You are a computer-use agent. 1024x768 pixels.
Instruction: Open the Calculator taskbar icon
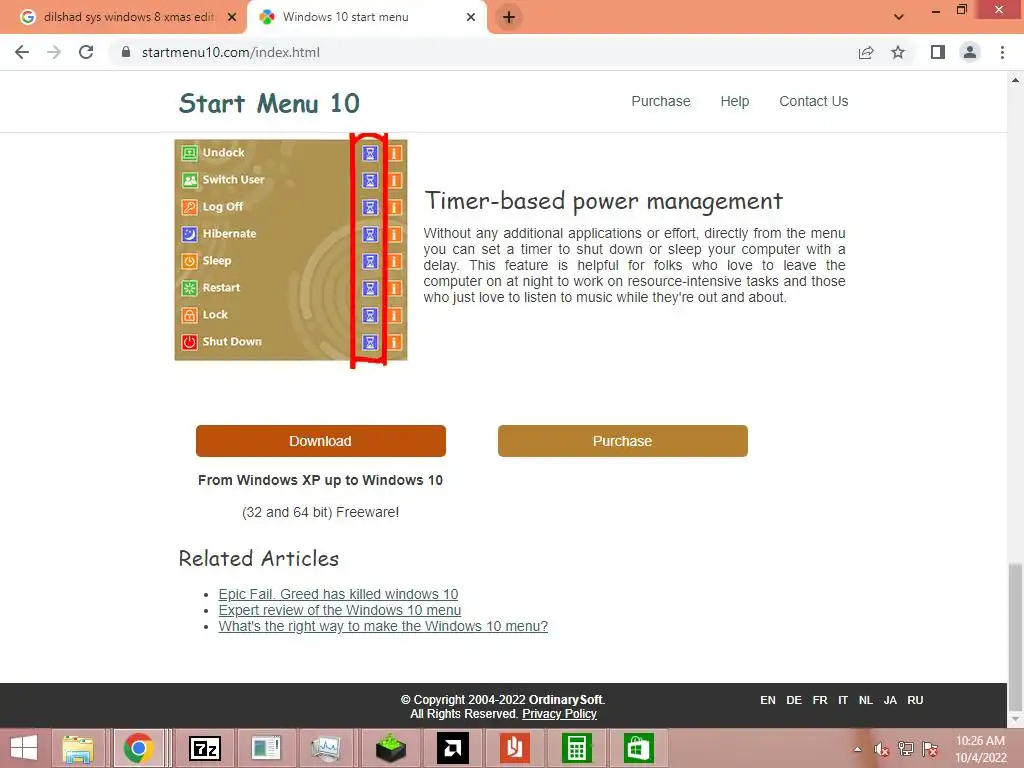pos(576,748)
